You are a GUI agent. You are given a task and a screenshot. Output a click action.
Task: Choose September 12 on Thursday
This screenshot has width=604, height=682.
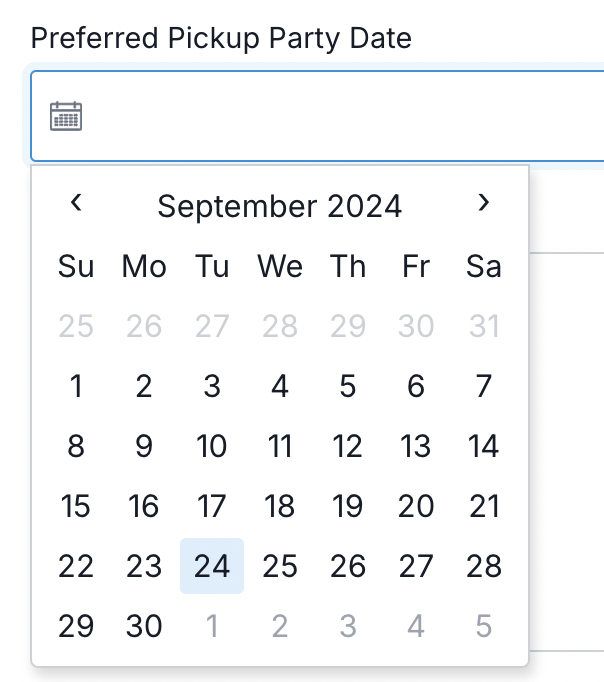pos(348,446)
